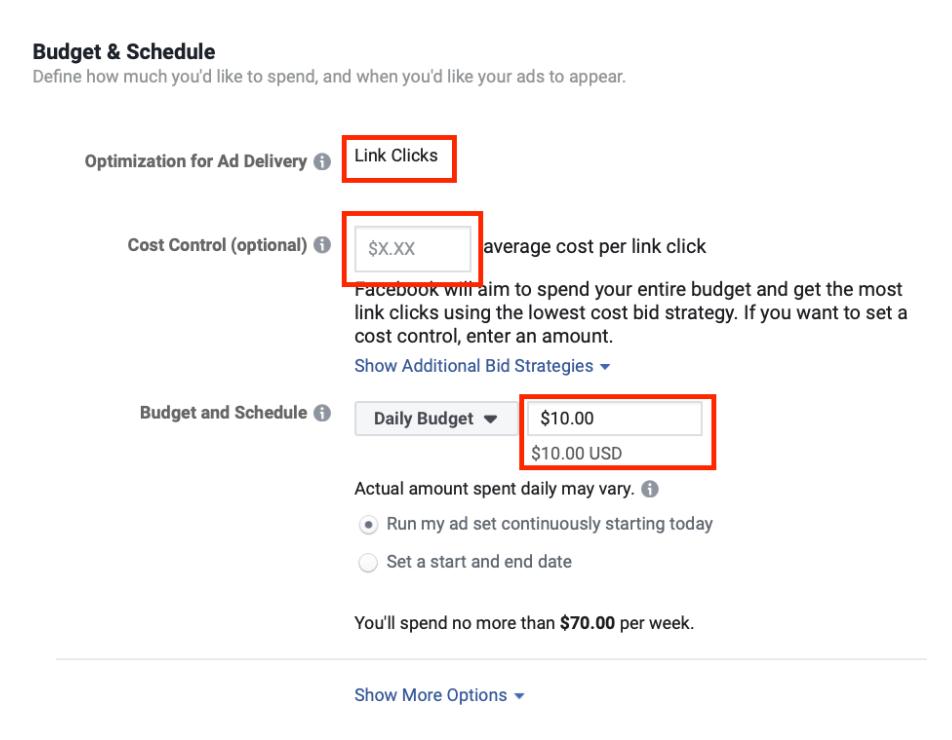The image size is (952, 740).
Task: Click the $10.00 daily budget amount field
Action: tap(614, 419)
